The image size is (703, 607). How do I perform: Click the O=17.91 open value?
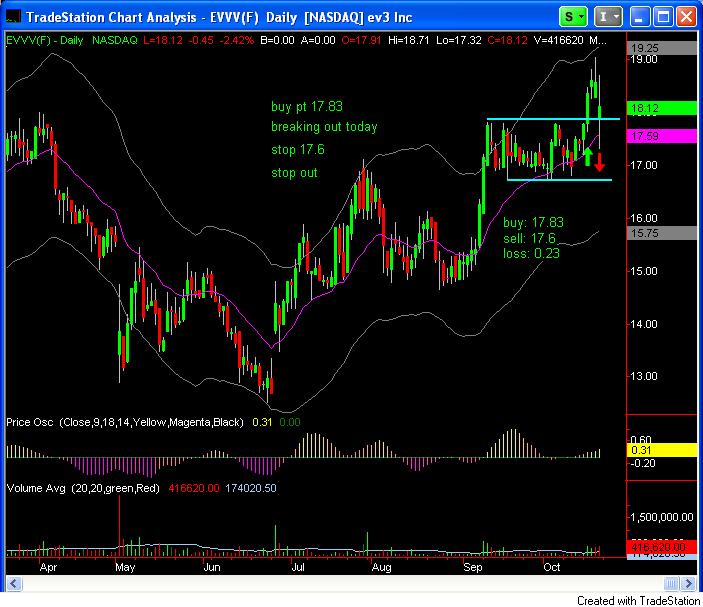coord(361,40)
